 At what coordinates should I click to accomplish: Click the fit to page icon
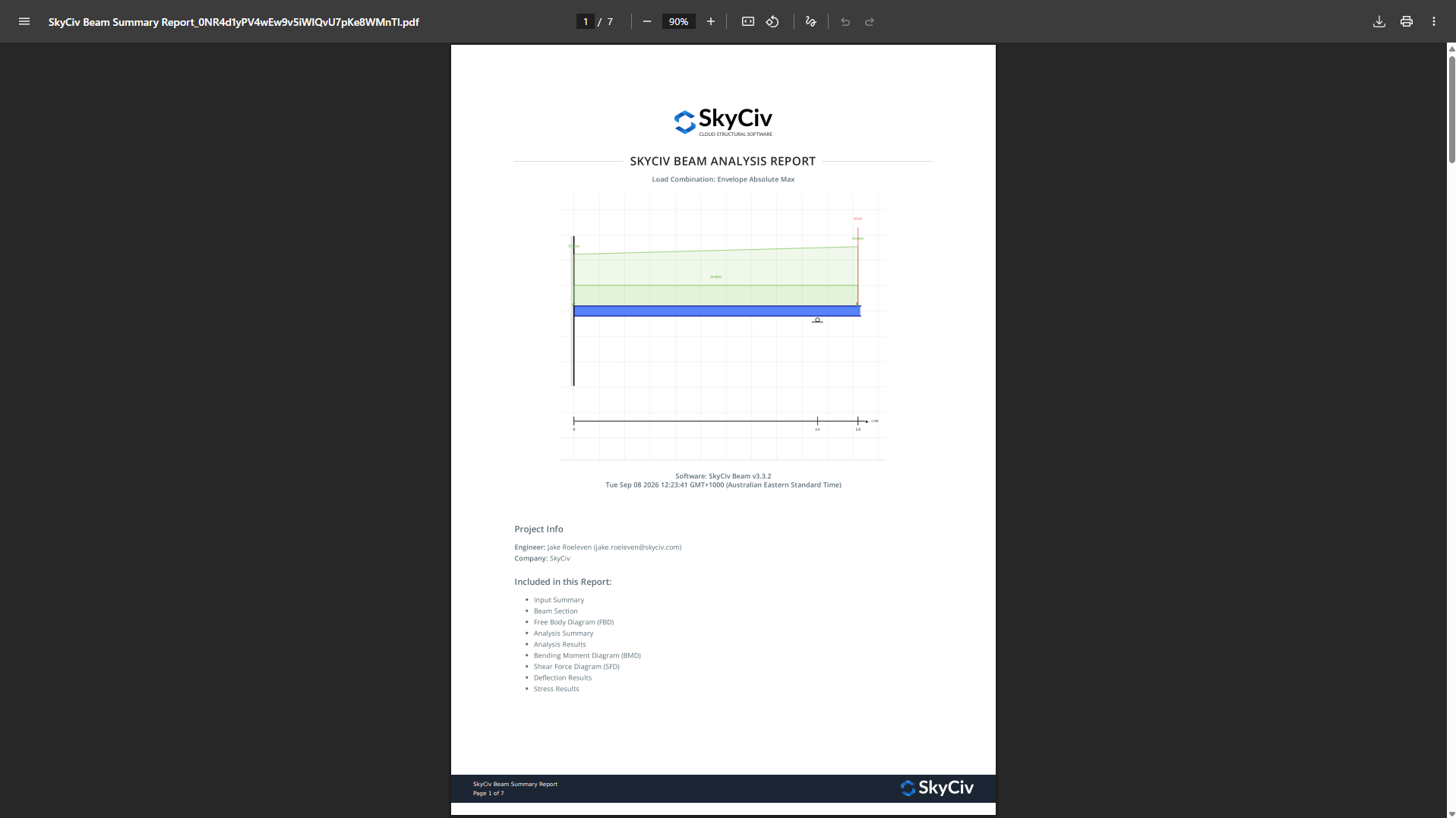(748, 22)
